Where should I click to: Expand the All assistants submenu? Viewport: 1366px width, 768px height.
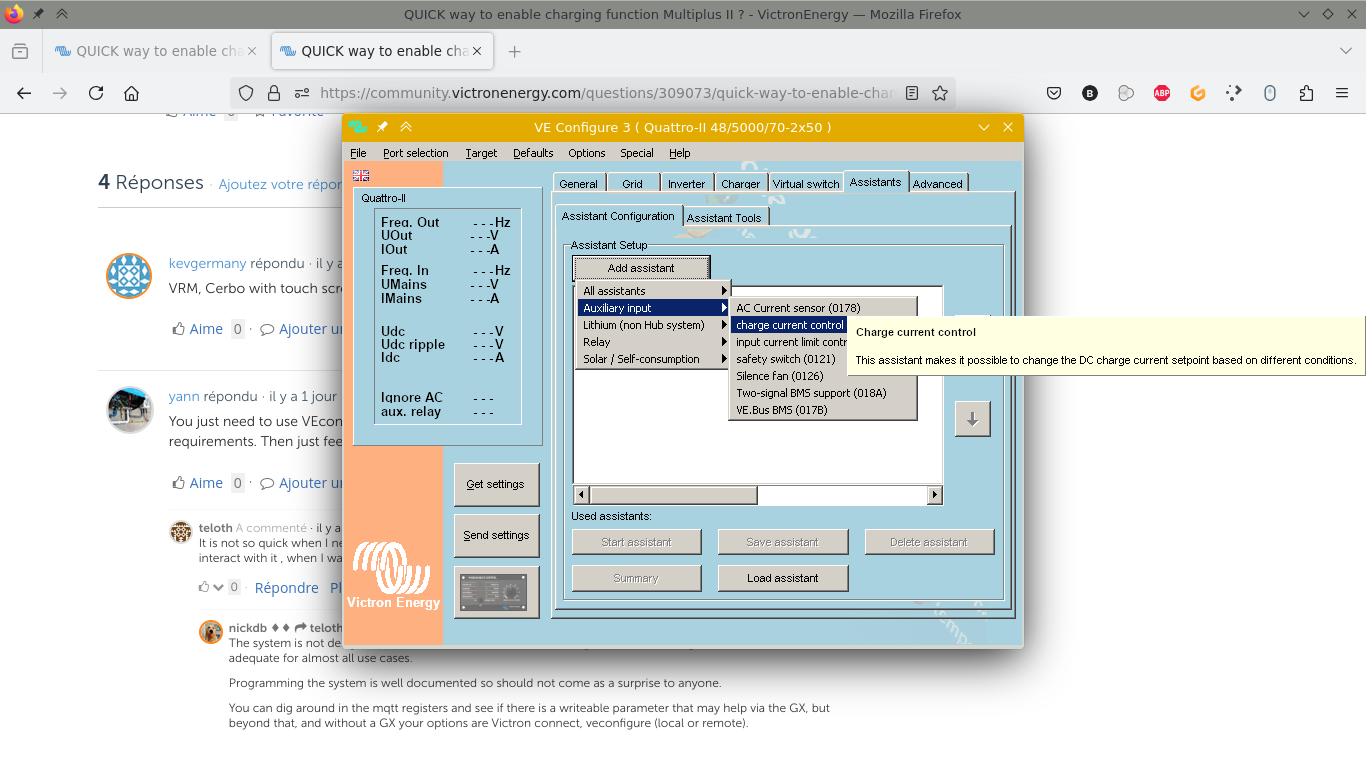pyautogui.click(x=653, y=291)
